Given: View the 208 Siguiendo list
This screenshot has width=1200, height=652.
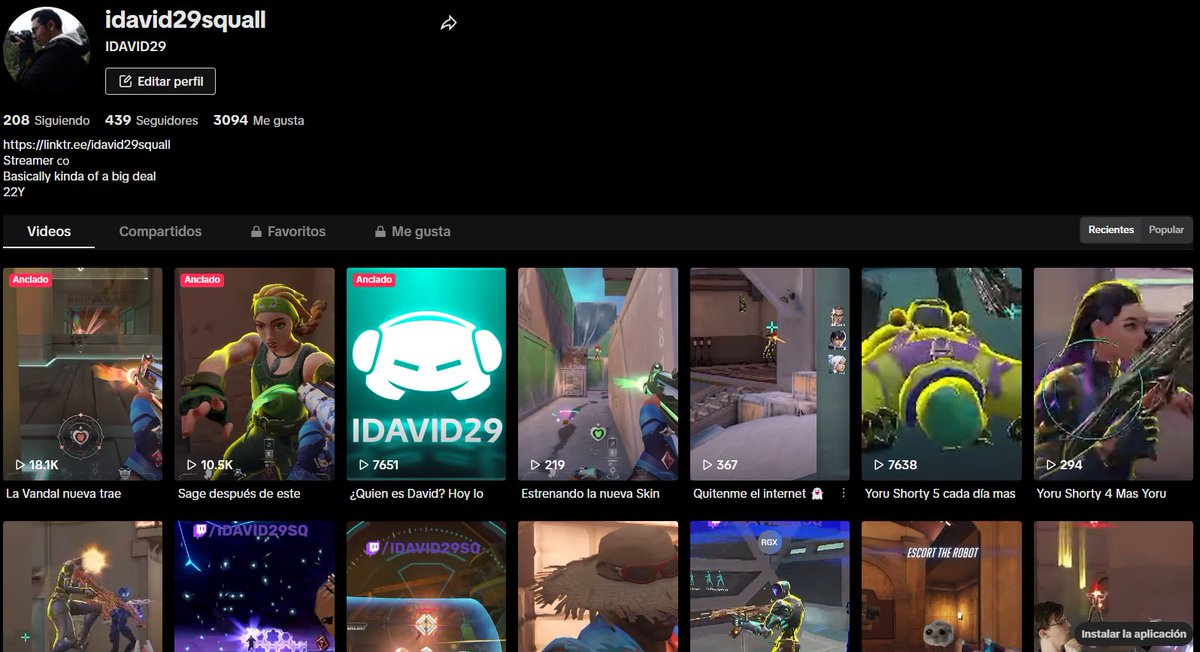Looking at the screenshot, I should tap(46, 120).
